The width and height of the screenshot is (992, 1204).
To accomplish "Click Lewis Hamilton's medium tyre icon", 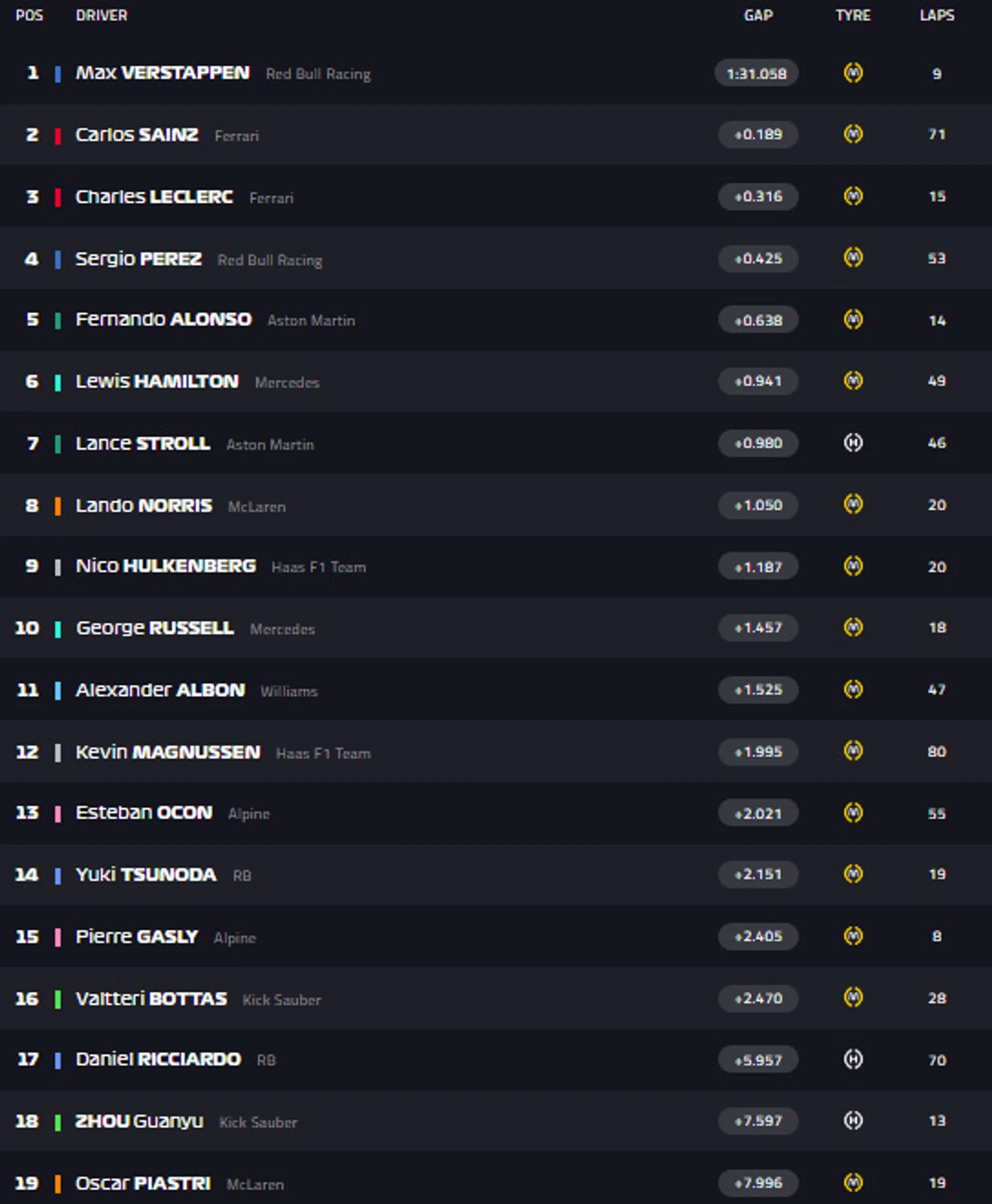I will coord(853,380).
